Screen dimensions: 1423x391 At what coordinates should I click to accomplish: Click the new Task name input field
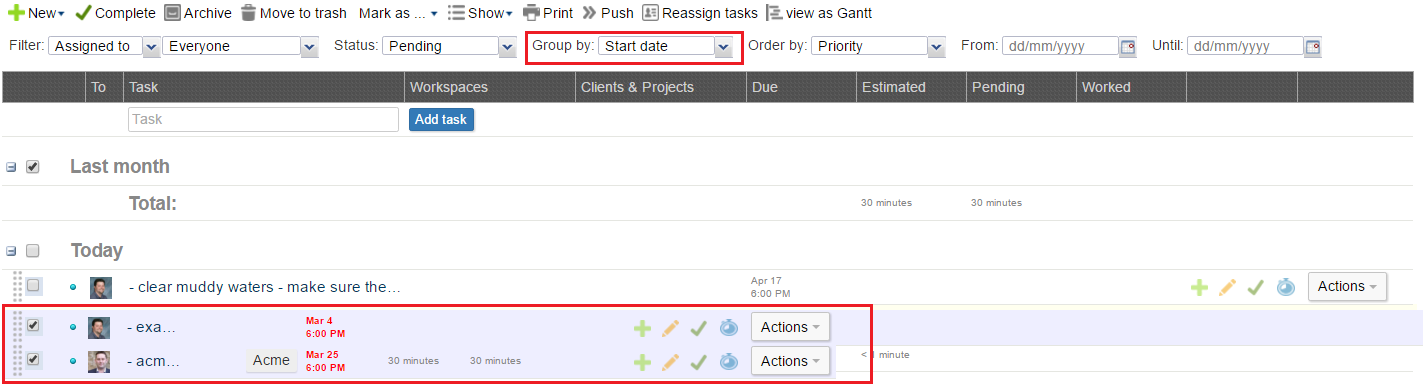pyautogui.click(x=263, y=119)
